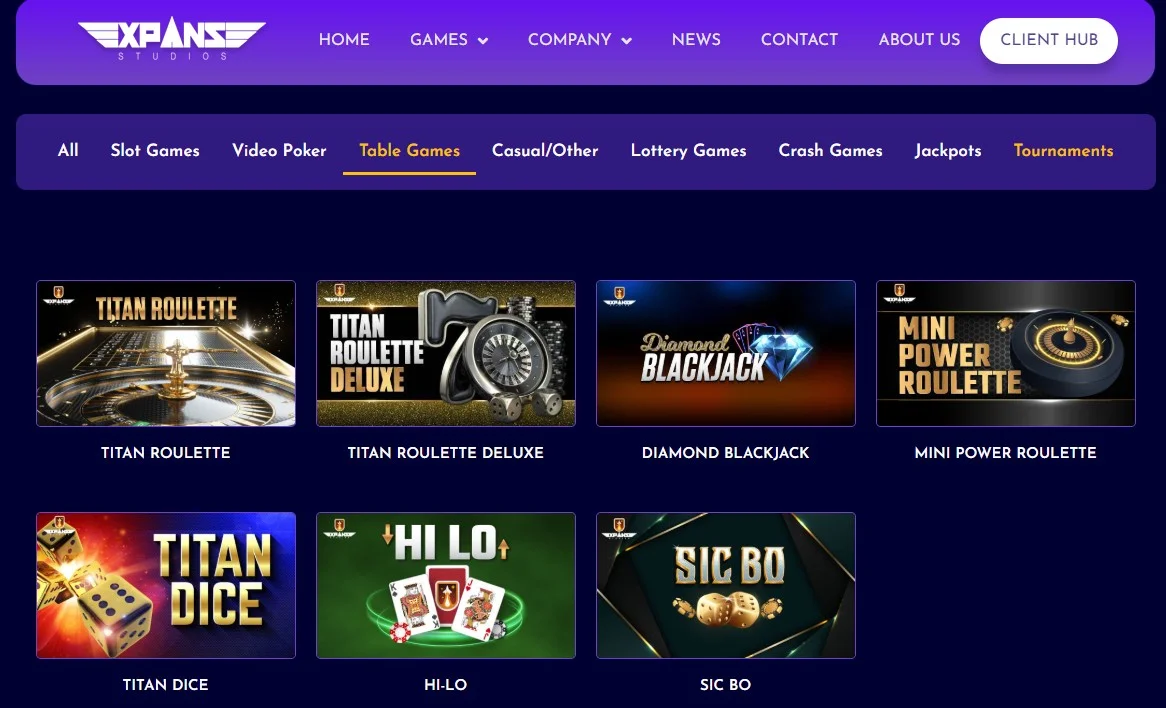Click the SIC BO title link

725,685
